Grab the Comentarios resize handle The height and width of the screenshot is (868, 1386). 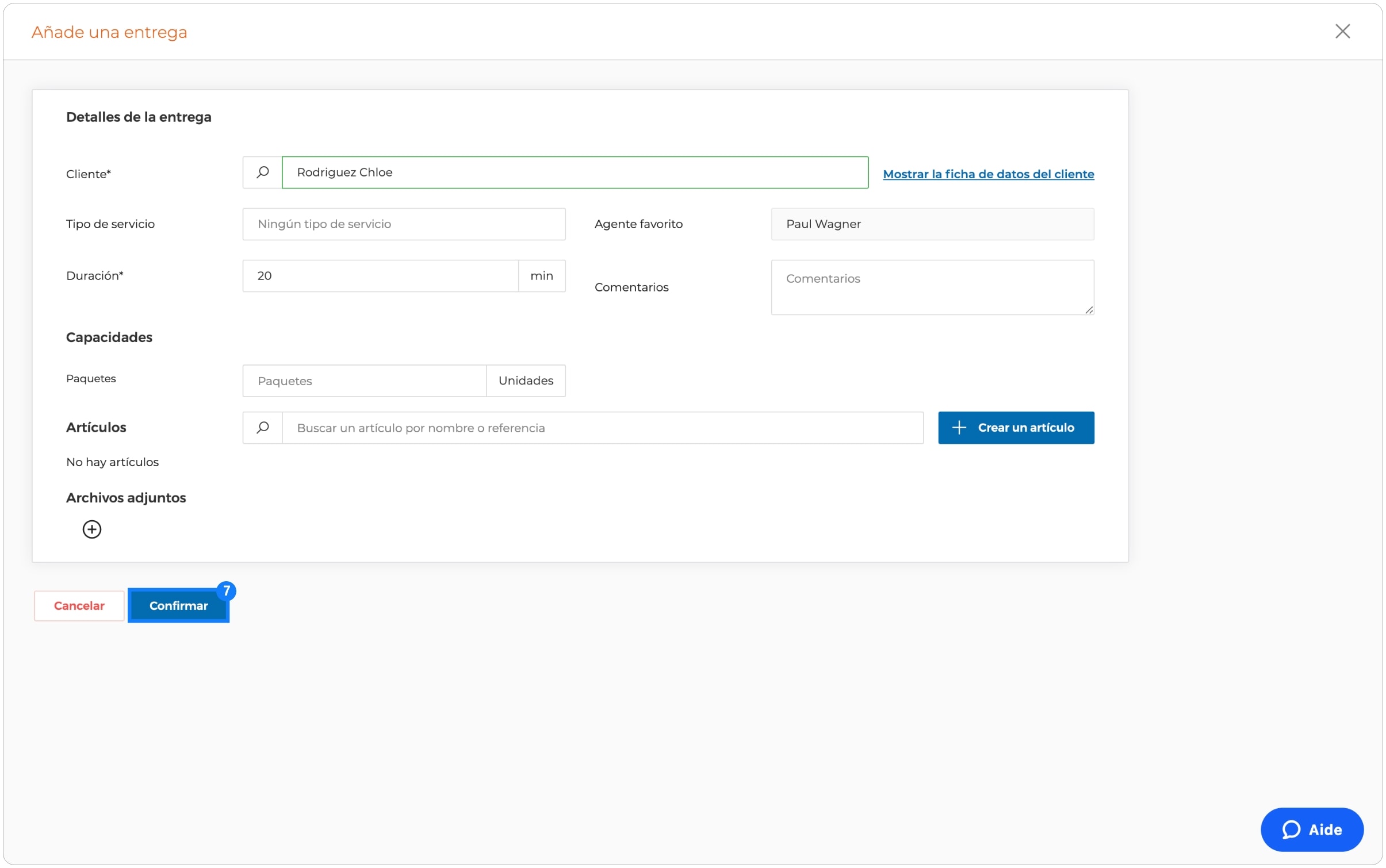(x=1089, y=310)
